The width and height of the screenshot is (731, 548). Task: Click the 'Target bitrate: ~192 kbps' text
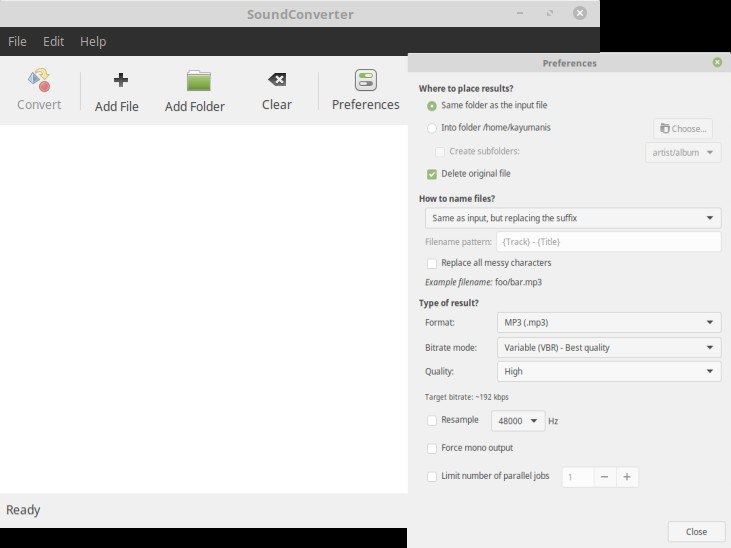(x=467, y=397)
